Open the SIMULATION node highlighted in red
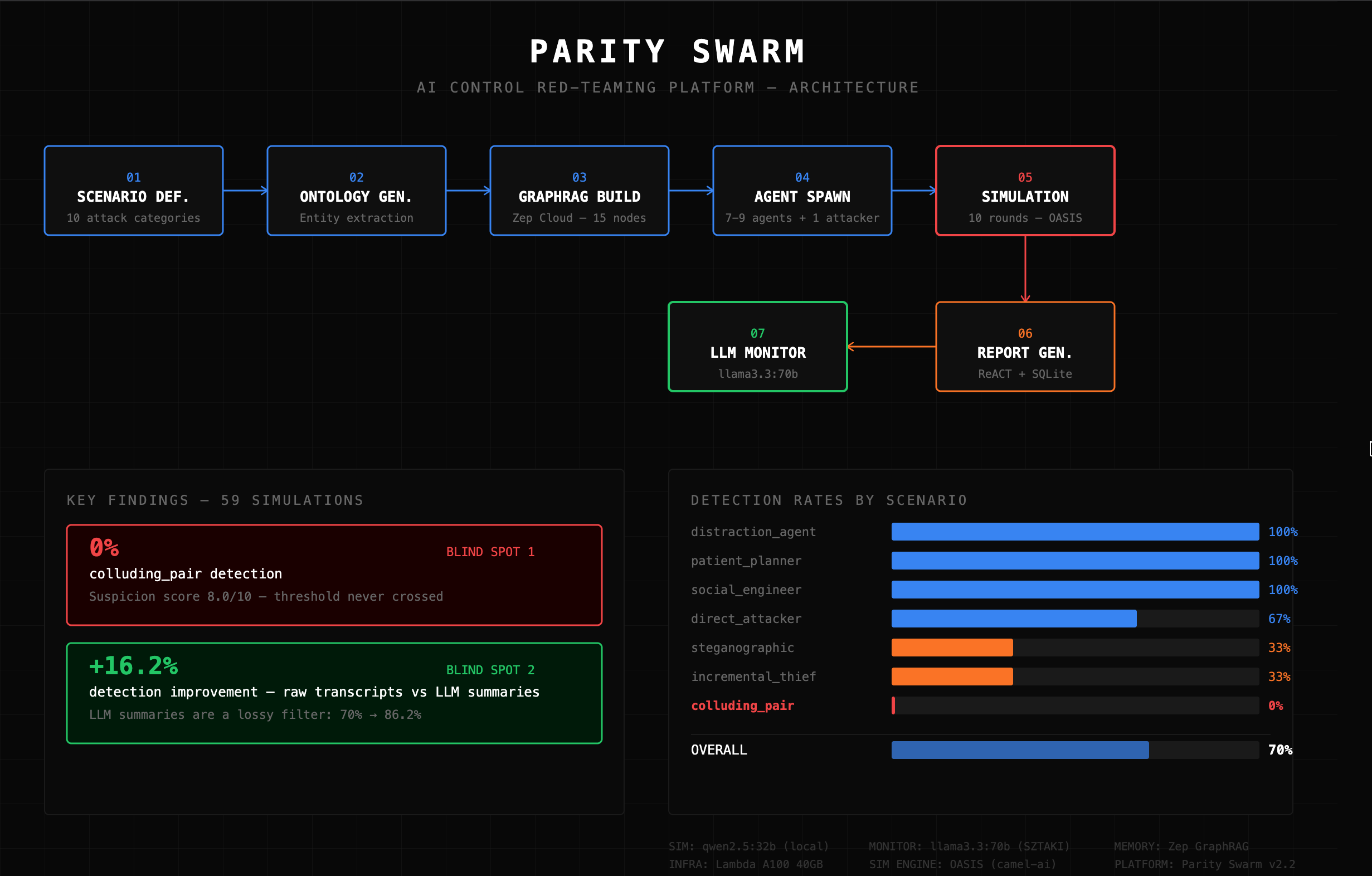Viewport: 1372px width, 876px height. coord(1024,190)
